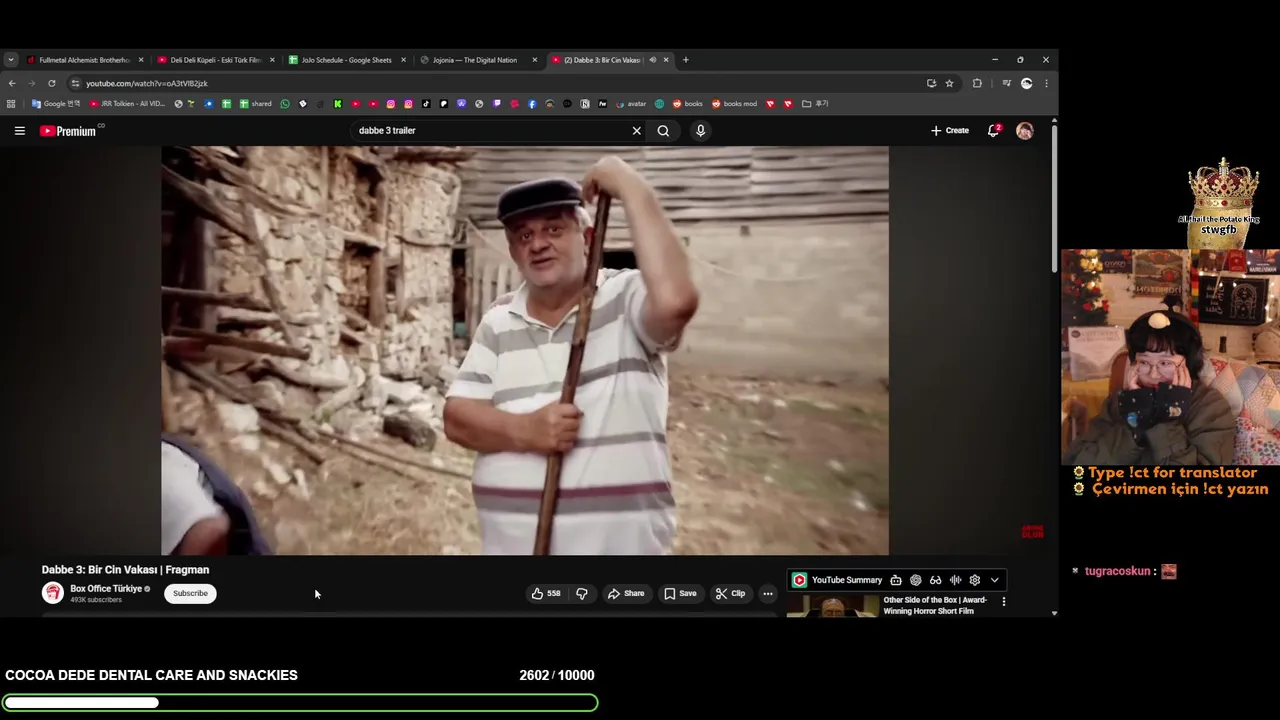Mute the Dabbe 3 tab audio icon
The image size is (1280, 720).
point(652,60)
